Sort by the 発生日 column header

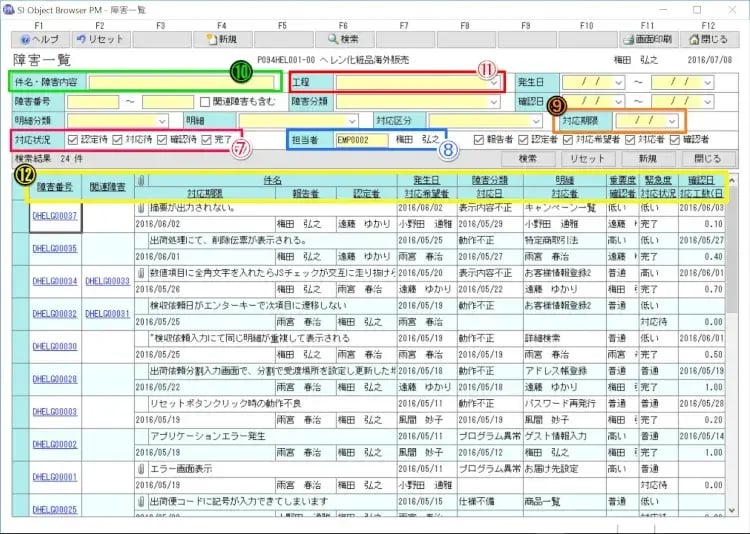click(x=427, y=180)
